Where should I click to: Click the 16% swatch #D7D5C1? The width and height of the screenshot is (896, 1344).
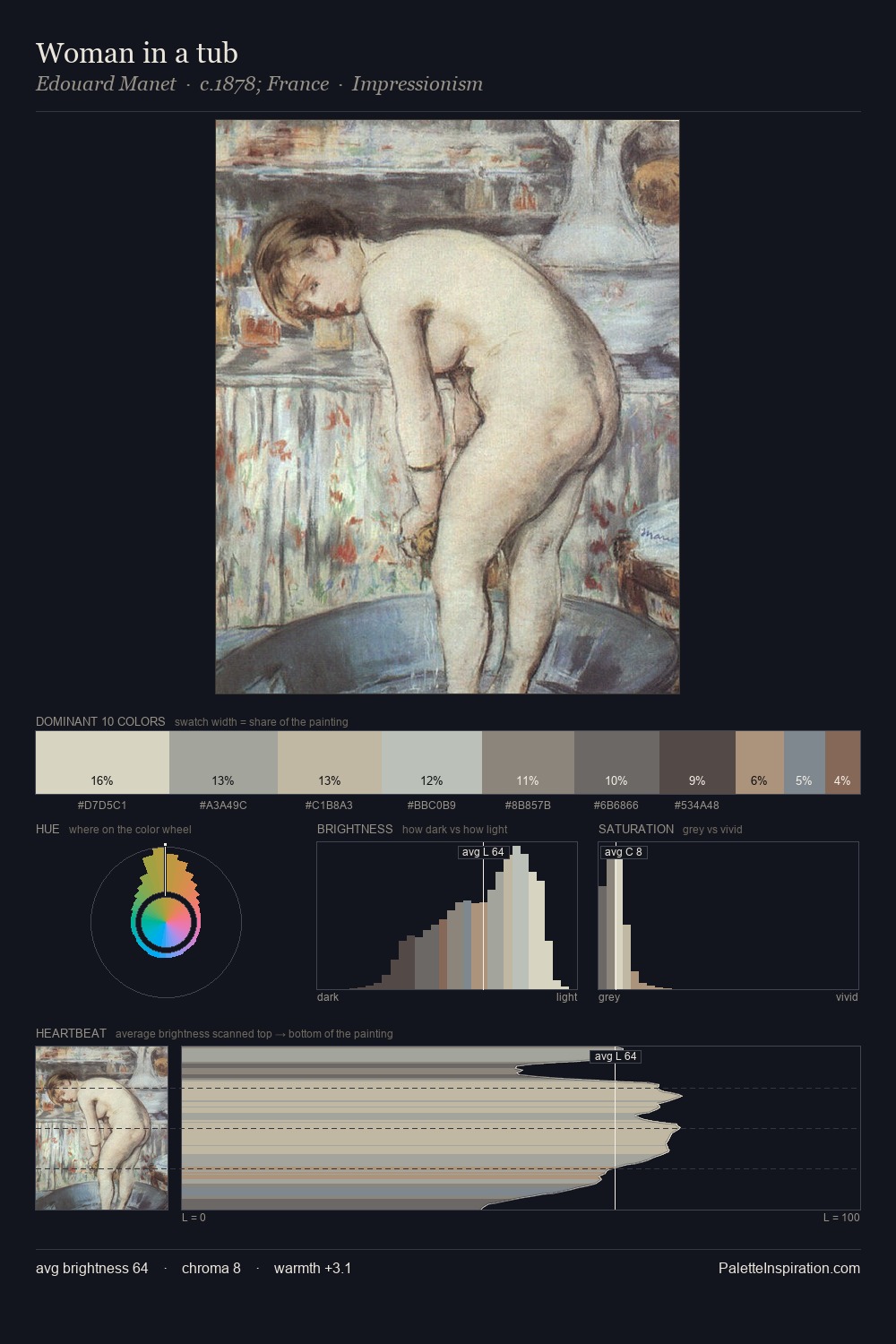[x=102, y=762]
